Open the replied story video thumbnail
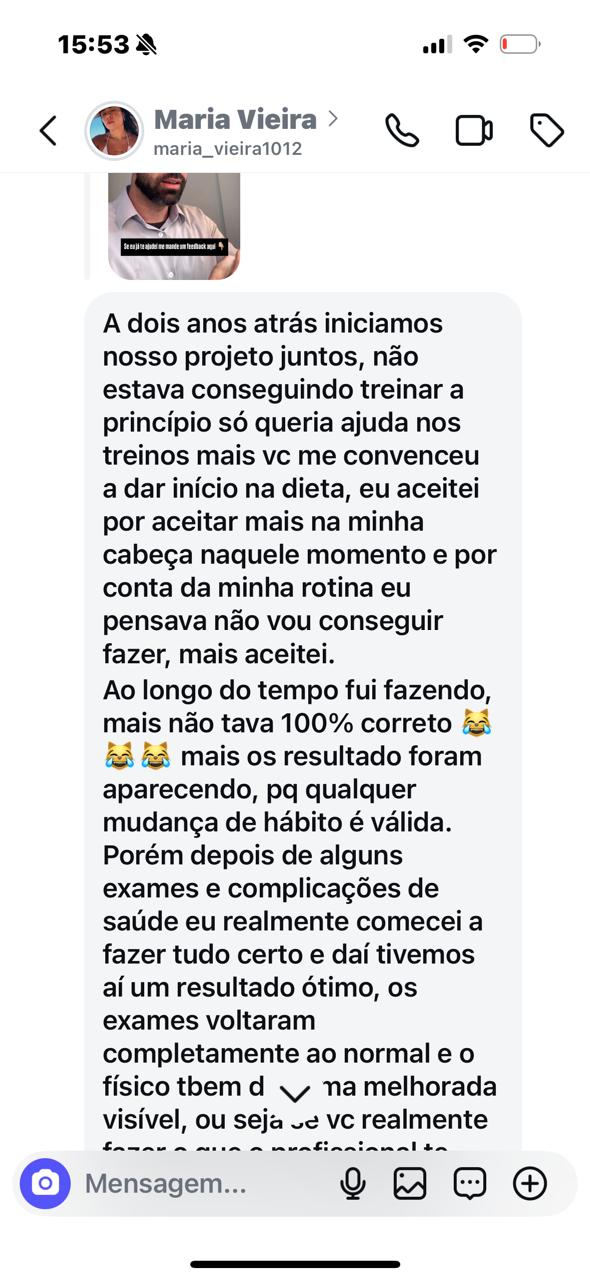The image size is (590, 1280). point(174,226)
